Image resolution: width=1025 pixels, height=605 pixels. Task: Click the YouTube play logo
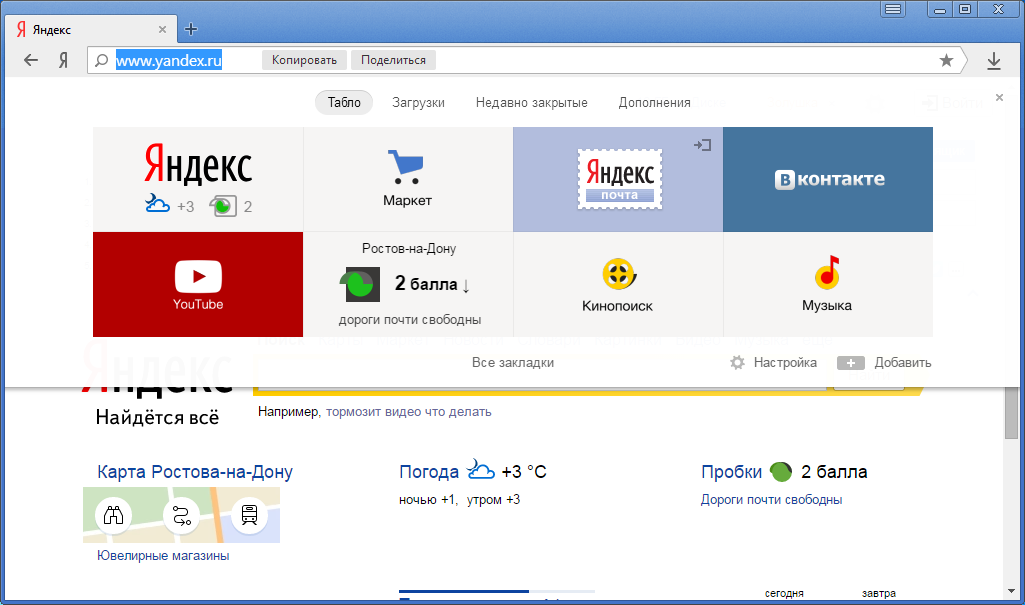tap(198, 276)
